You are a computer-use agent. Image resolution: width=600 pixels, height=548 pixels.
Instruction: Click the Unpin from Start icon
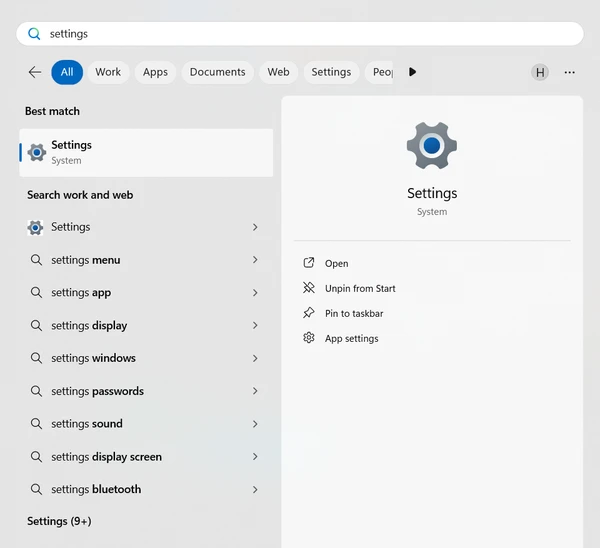(309, 288)
